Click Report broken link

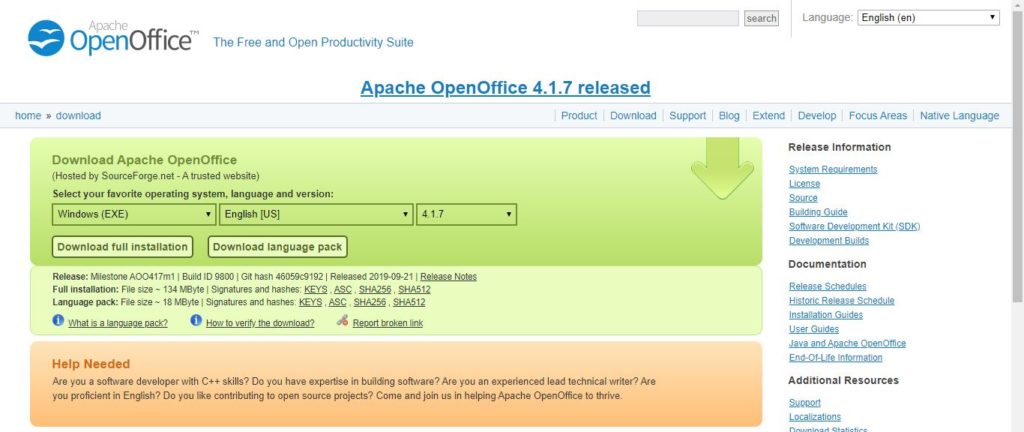click(x=388, y=323)
